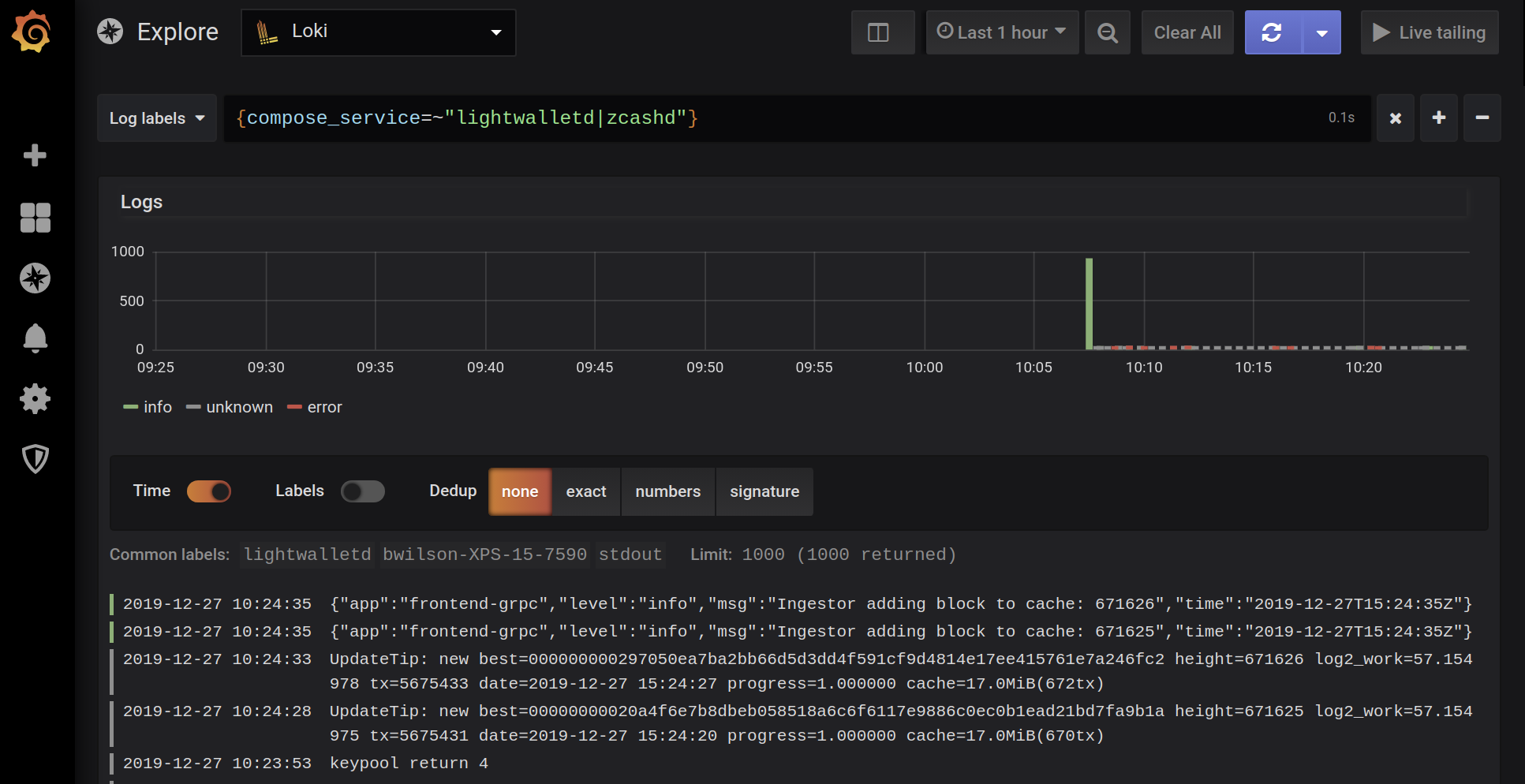Screen dimensions: 1525x784
Task: Open the Create plus menu in sidebar
Action: 35,155
